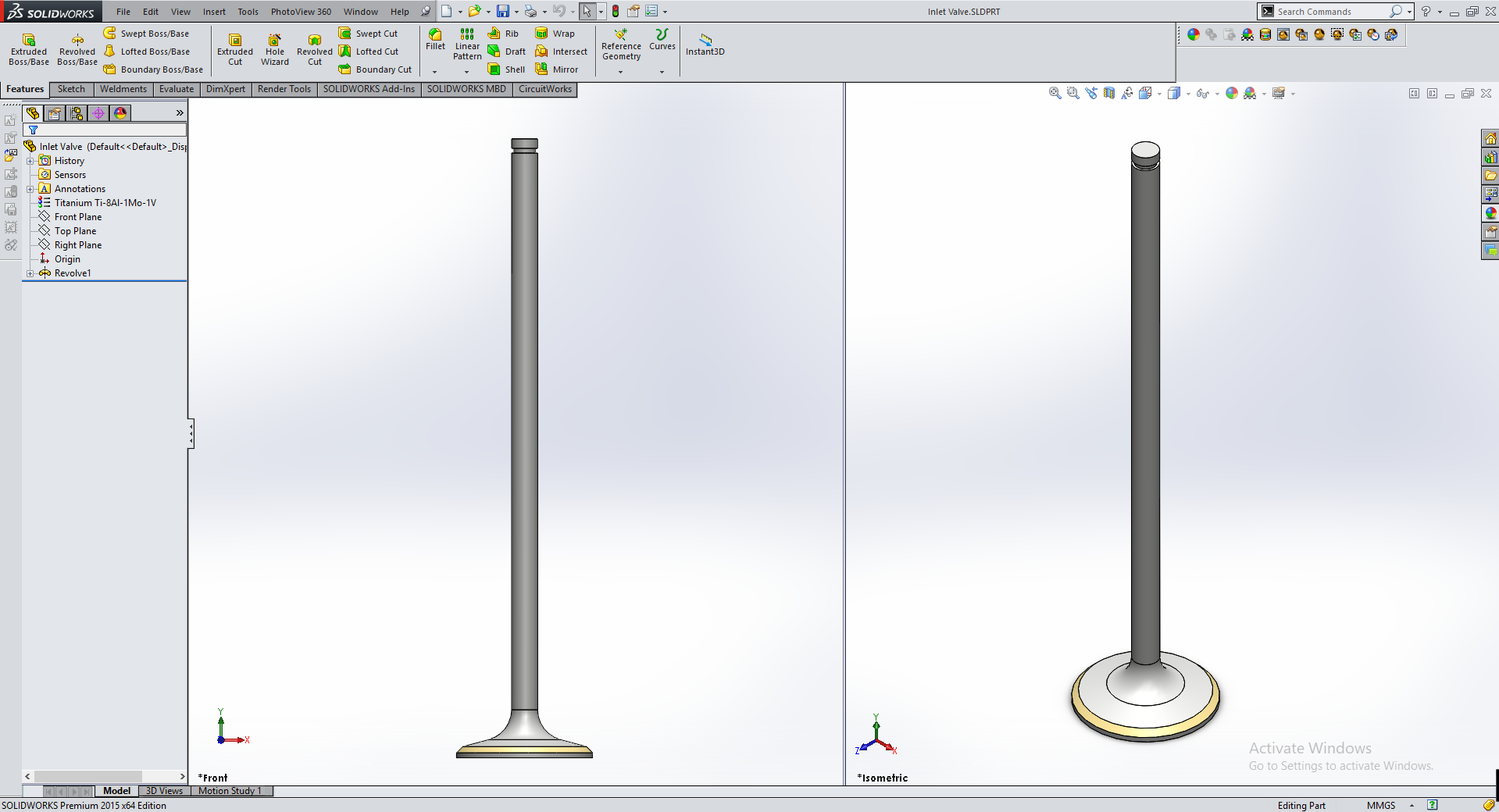Click the Rib feature tool
The width and height of the screenshot is (1499, 812).
[x=503, y=34]
